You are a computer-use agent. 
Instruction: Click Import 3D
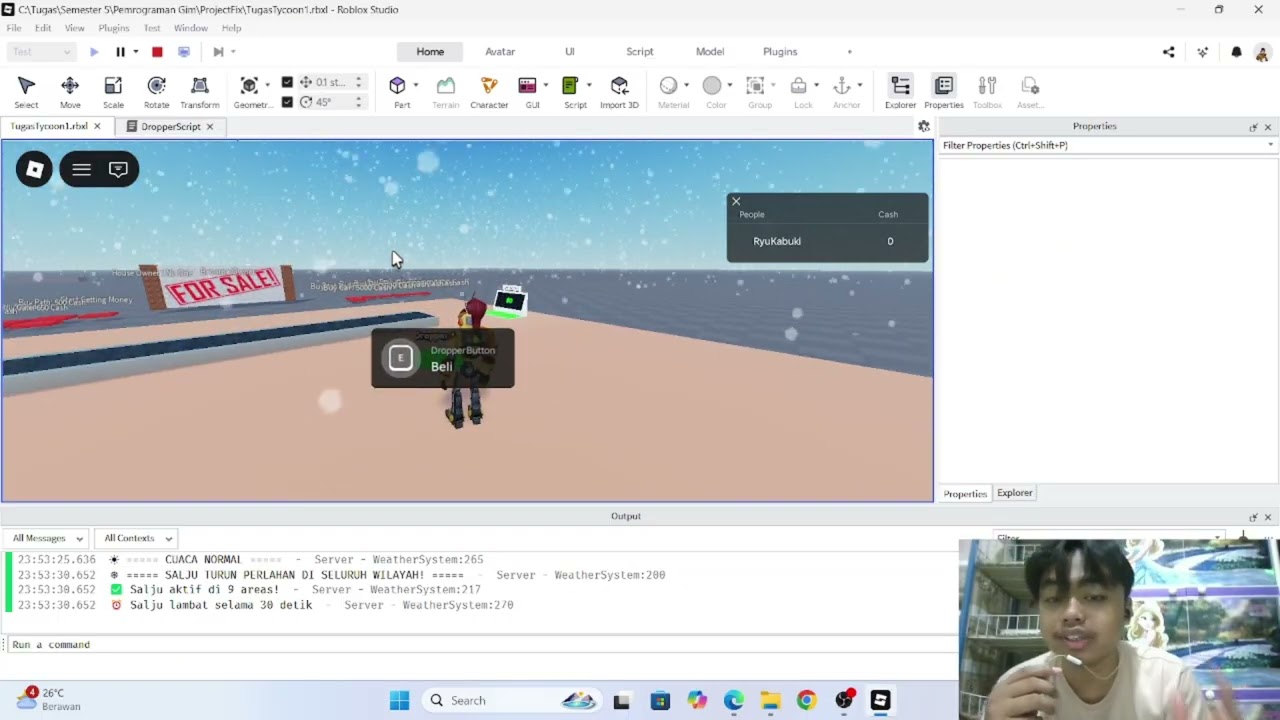619,92
